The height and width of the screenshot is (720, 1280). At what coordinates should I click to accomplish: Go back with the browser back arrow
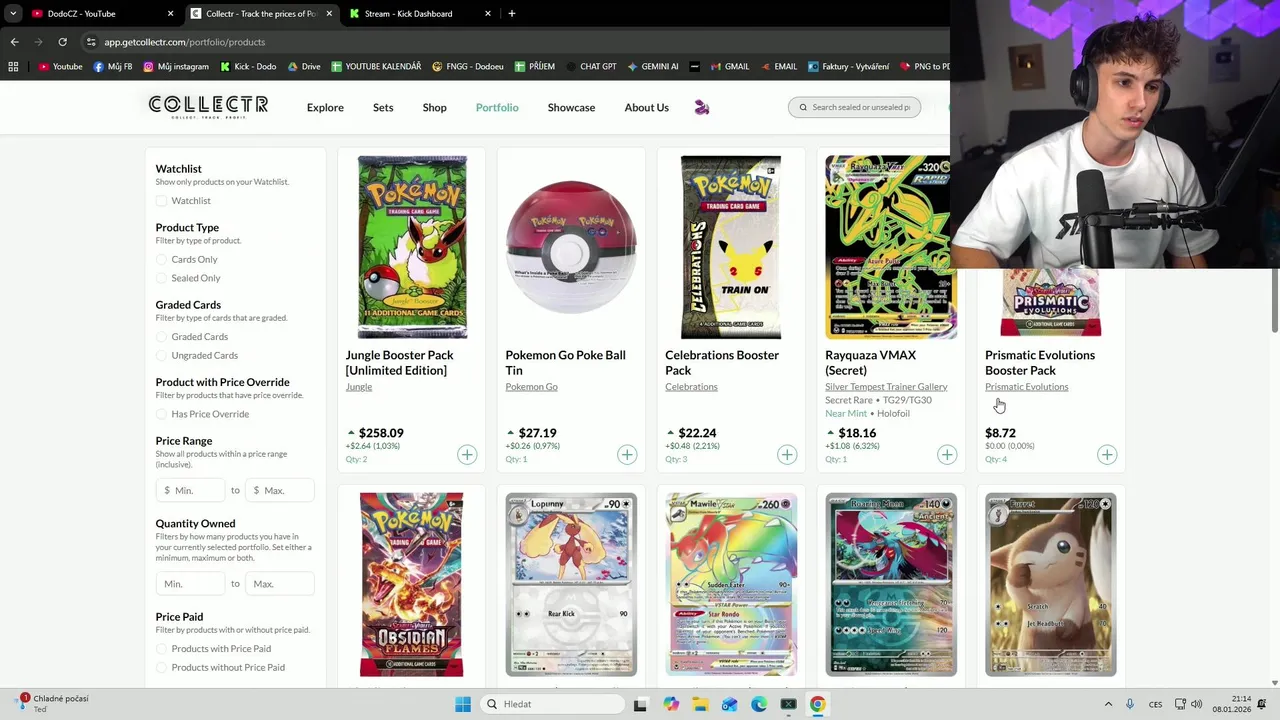click(x=14, y=42)
